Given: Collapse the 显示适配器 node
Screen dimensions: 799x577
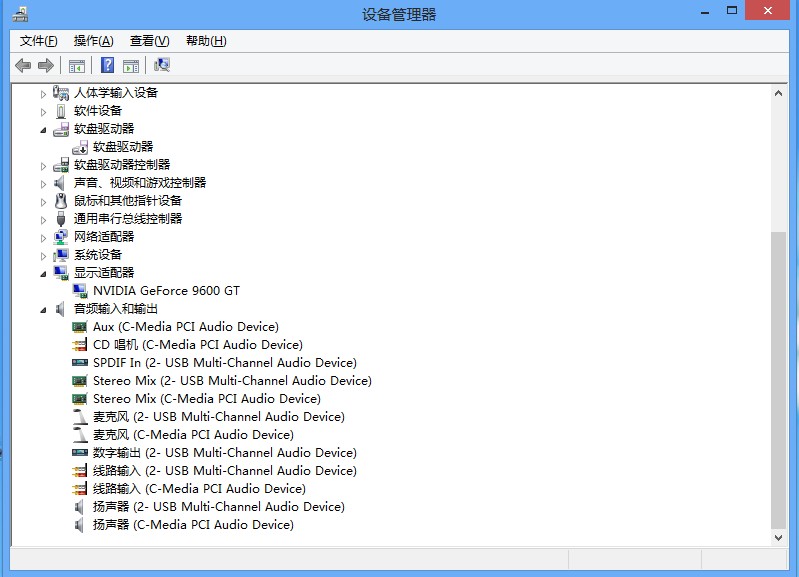Looking at the screenshot, I should pyautogui.click(x=43, y=274).
